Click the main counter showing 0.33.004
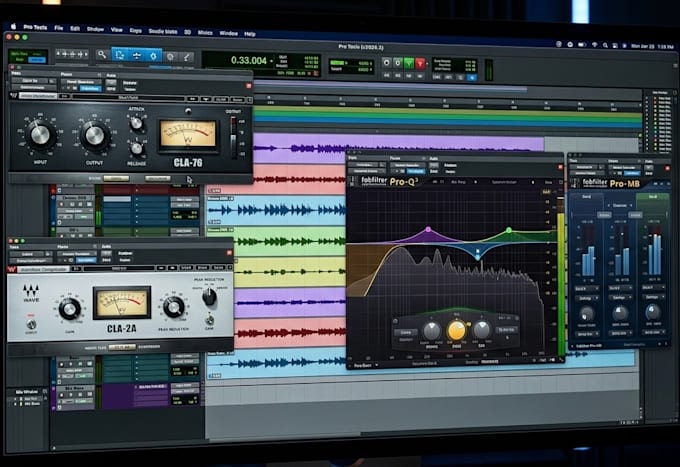The height and width of the screenshot is (467, 680). point(248,61)
